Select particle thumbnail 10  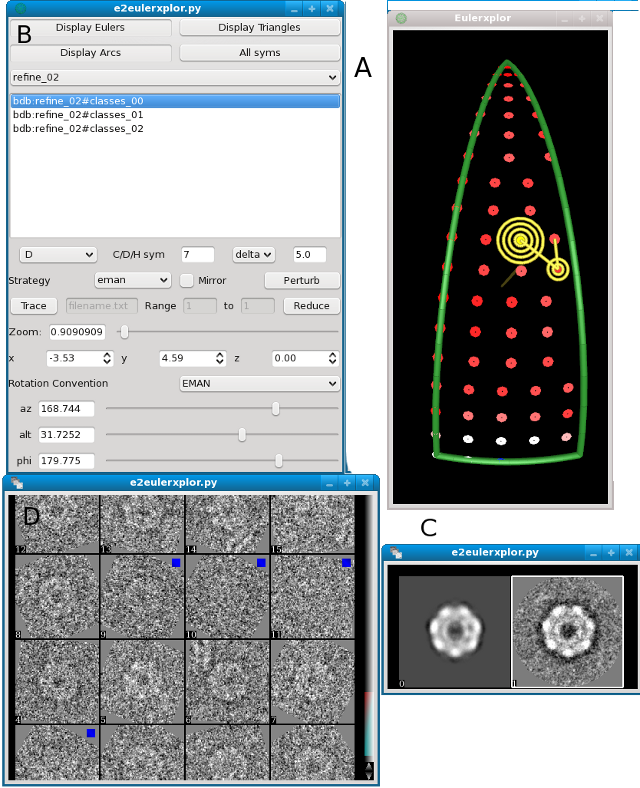coord(228,597)
